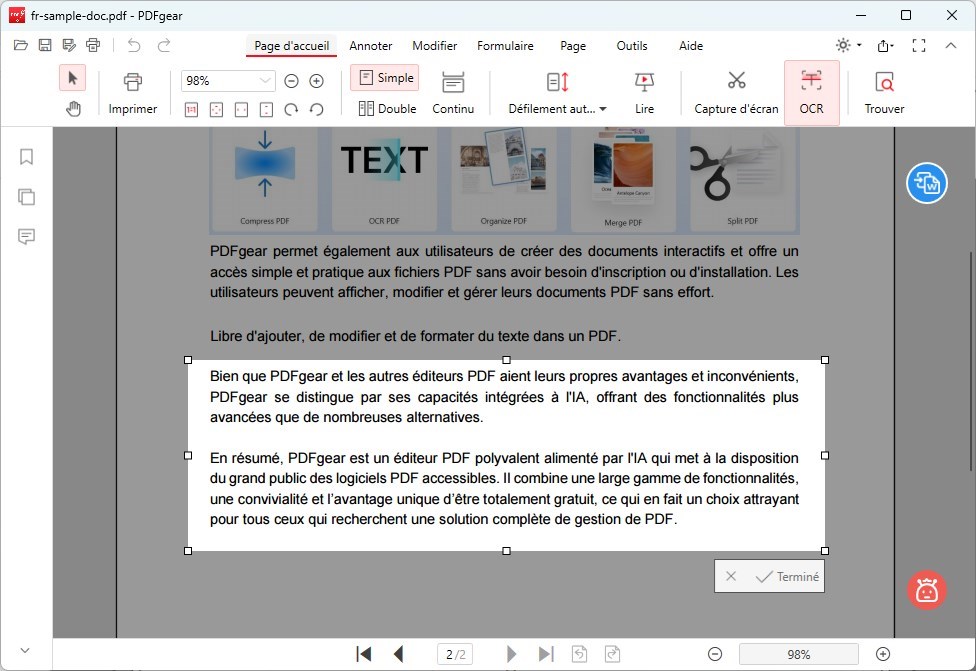976x671 pixels.
Task: Open the blue translate floating icon
Action: click(926, 184)
